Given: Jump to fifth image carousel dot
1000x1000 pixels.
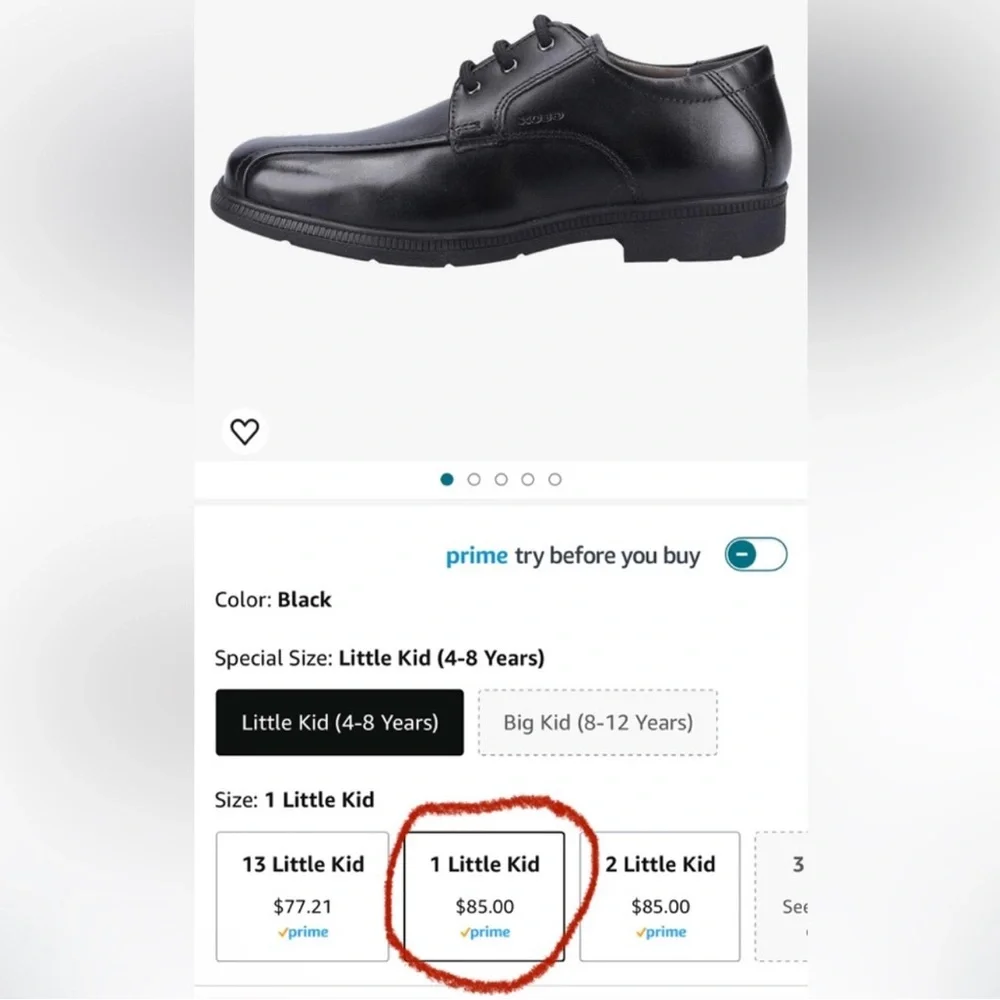Looking at the screenshot, I should (555, 480).
